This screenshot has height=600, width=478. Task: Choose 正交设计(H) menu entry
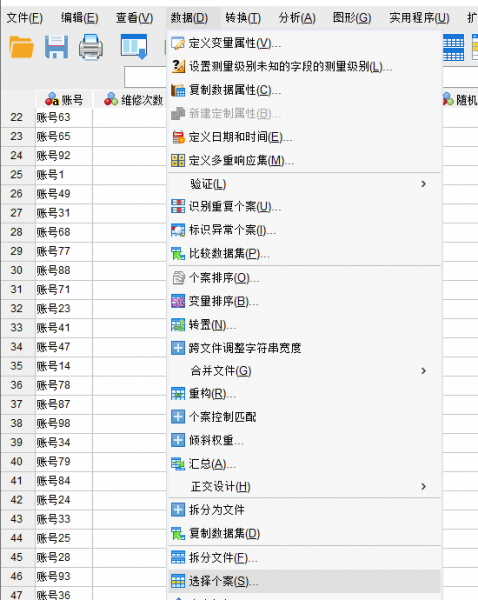coord(305,486)
